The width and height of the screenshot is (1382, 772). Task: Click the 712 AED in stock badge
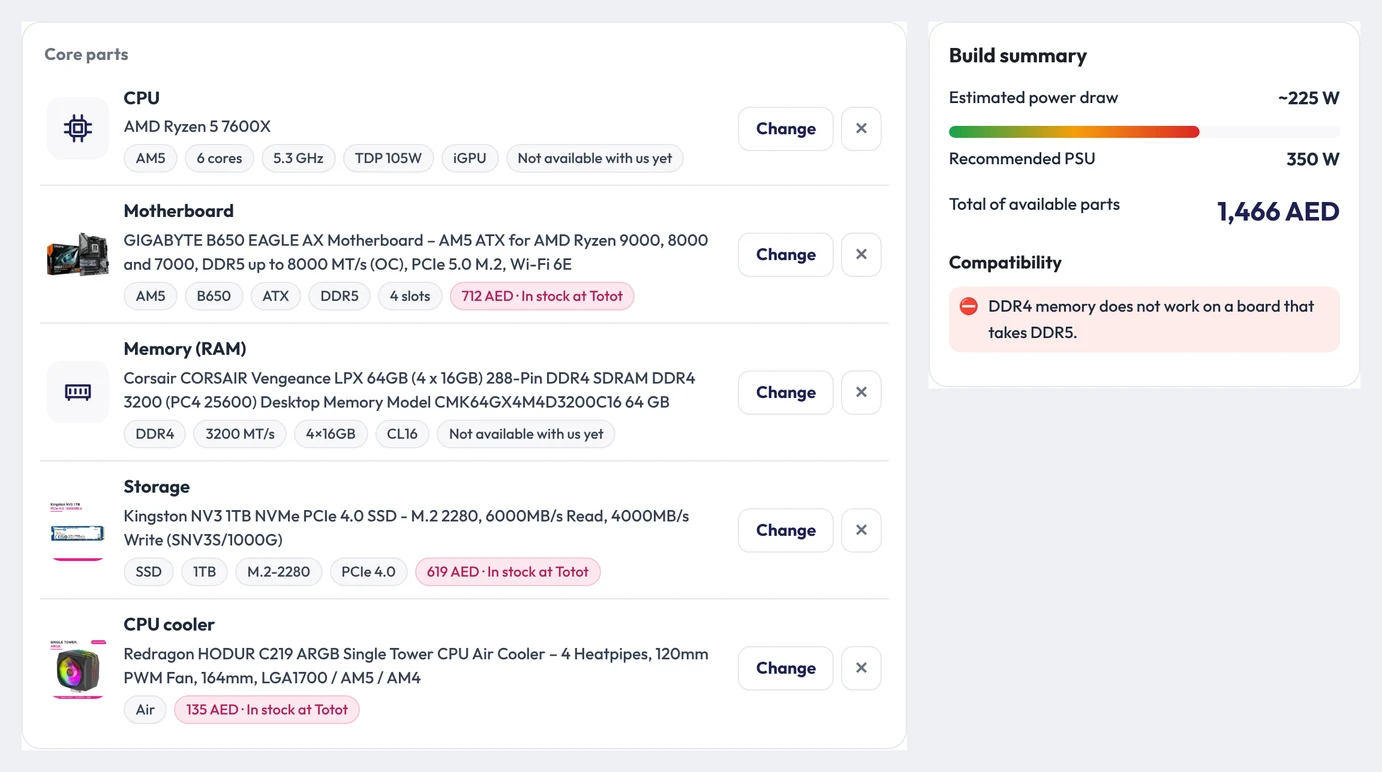tap(542, 296)
